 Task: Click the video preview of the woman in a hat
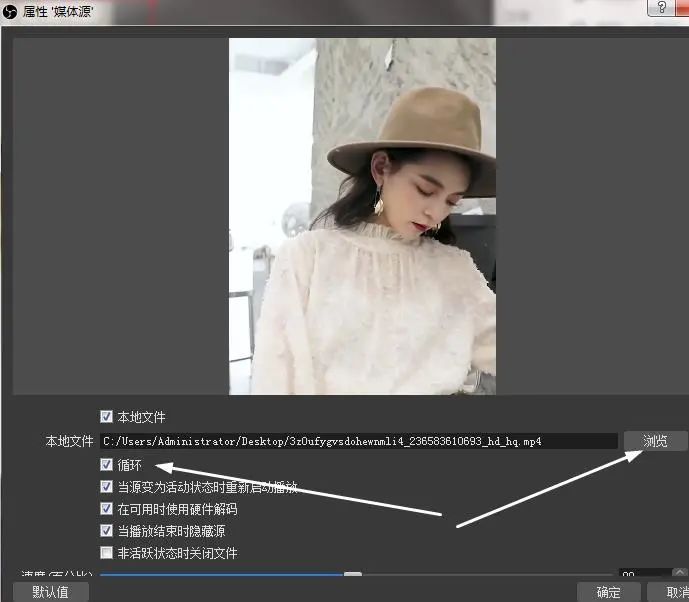point(362,216)
